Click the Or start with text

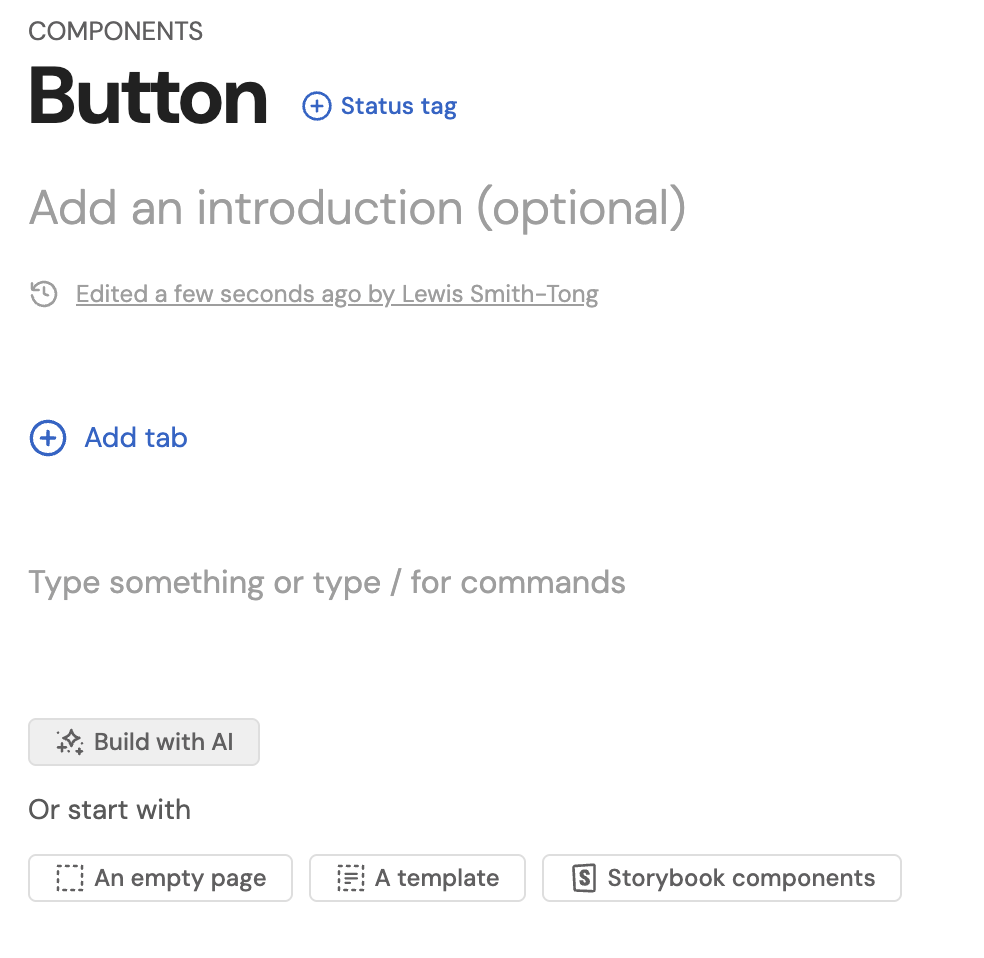point(110,809)
